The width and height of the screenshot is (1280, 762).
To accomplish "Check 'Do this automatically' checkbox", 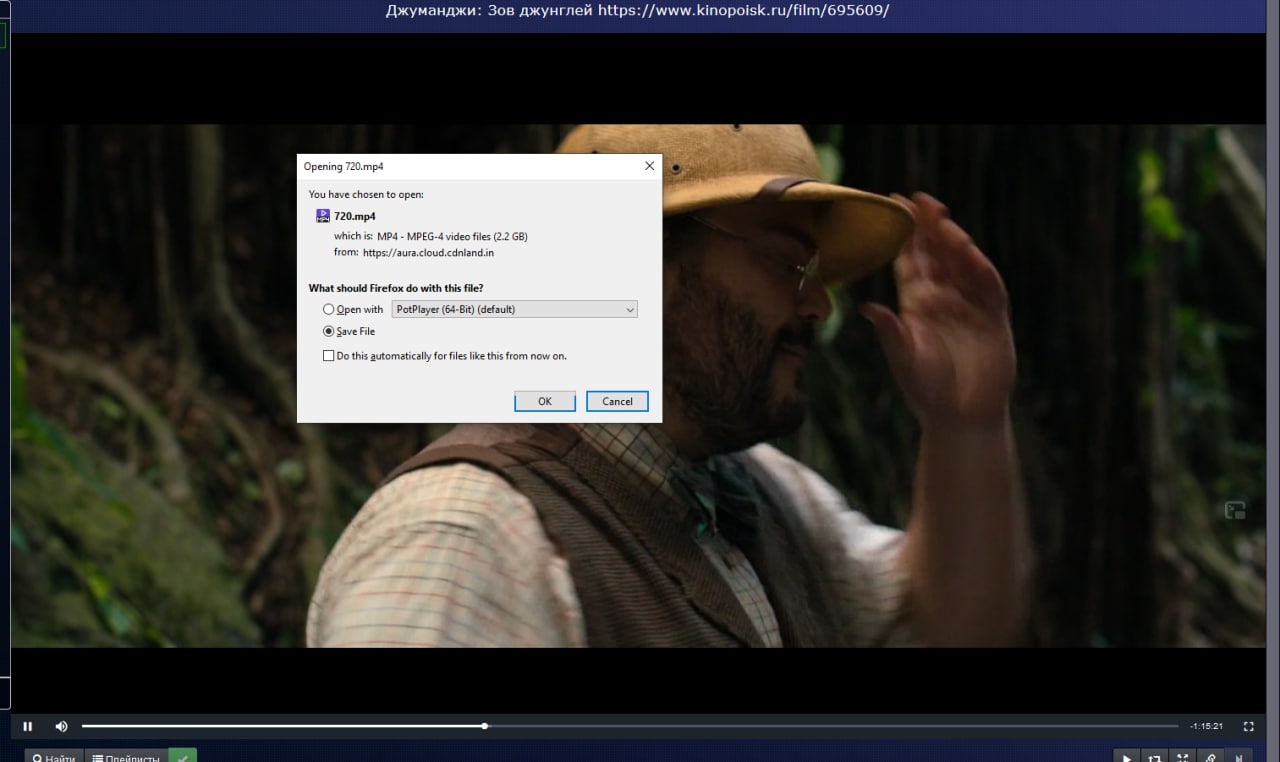I will [x=328, y=356].
